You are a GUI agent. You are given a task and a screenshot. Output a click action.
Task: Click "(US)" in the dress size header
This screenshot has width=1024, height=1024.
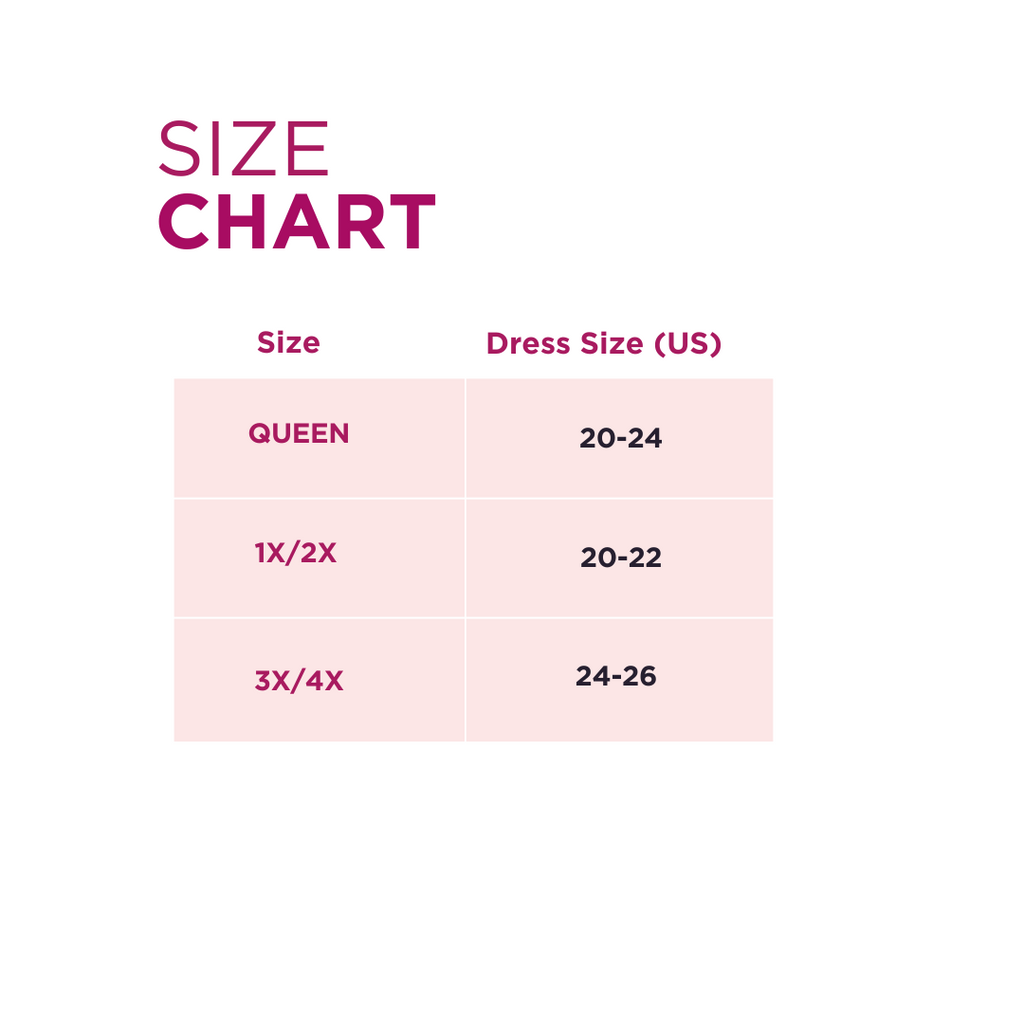(687, 344)
